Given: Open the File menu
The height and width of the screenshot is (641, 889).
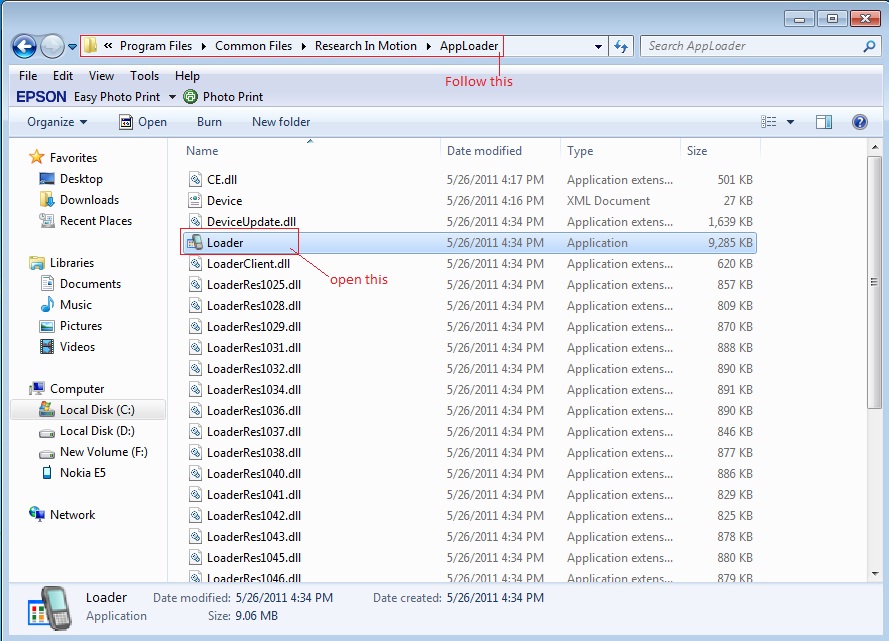Looking at the screenshot, I should (x=28, y=75).
